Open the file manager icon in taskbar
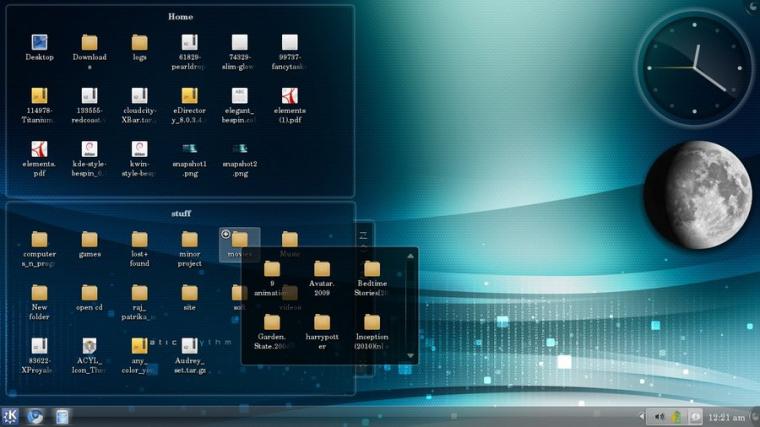The height and width of the screenshot is (427, 760). (62, 417)
